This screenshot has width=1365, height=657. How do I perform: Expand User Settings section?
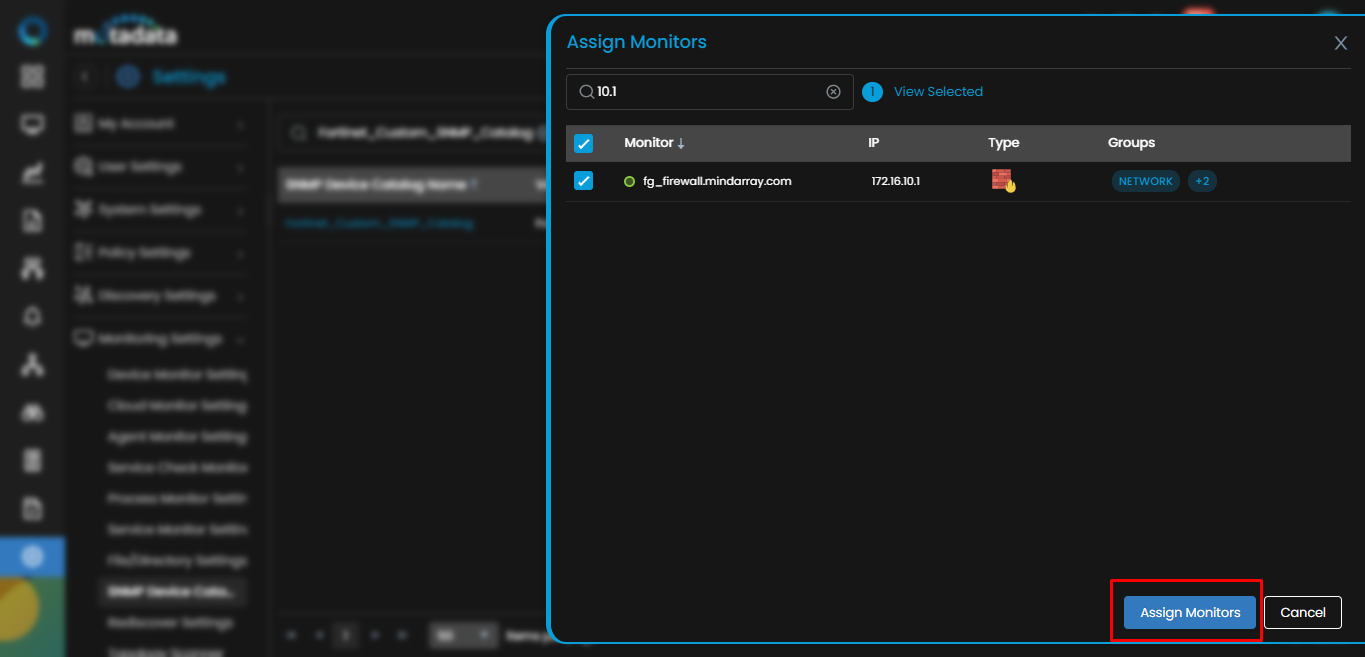pos(159,167)
